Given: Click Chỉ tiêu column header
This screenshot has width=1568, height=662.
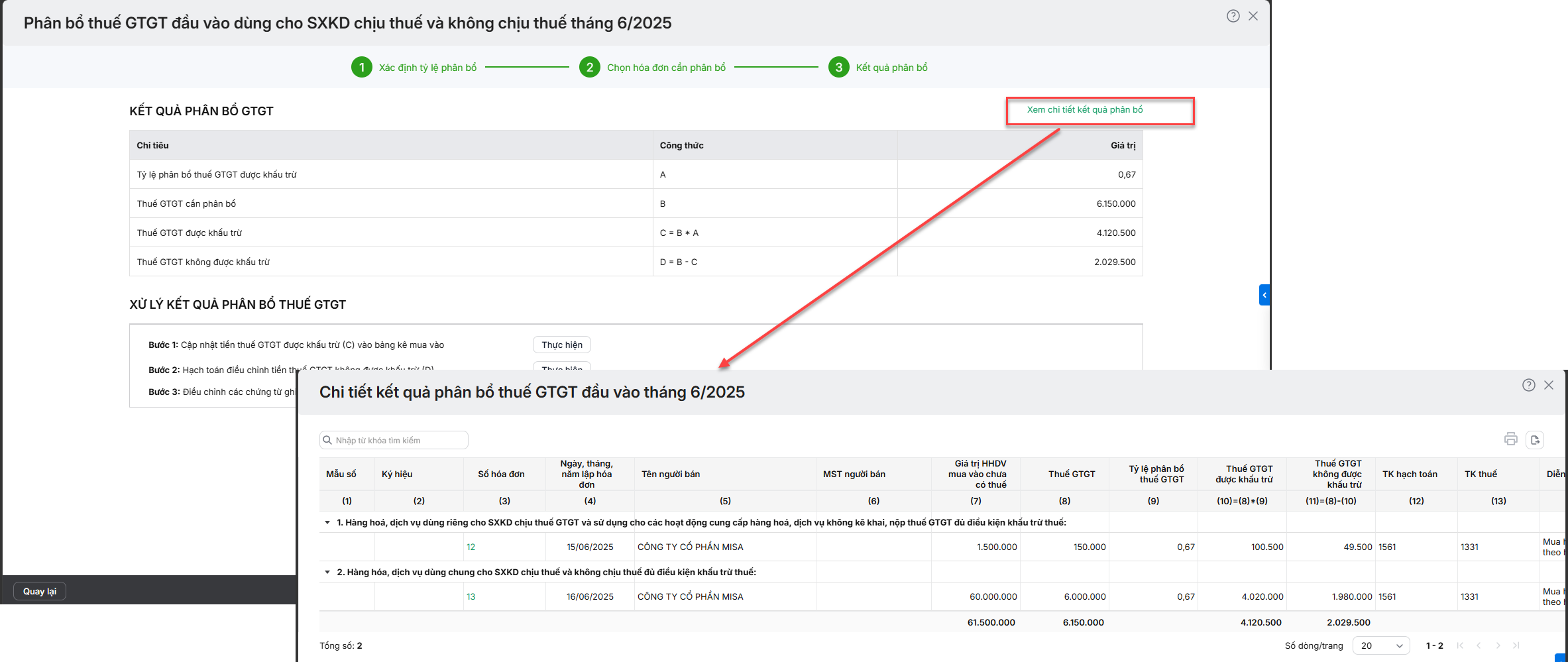Looking at the screenshot, I should click(x=392, y=145).
